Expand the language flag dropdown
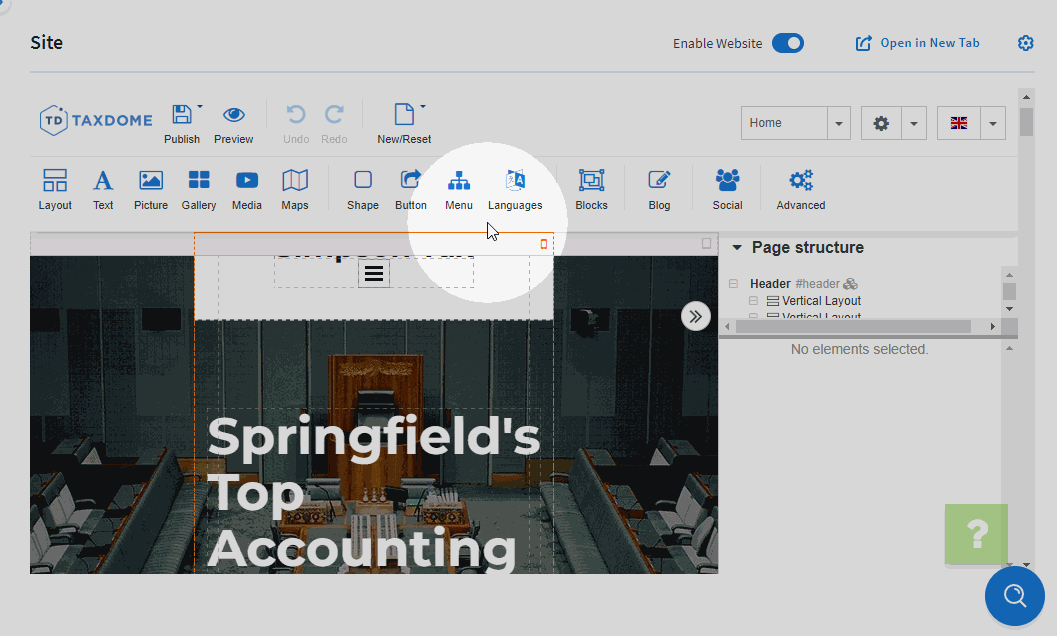Screen dimensions: 1057x636 [x=992, y=123]
